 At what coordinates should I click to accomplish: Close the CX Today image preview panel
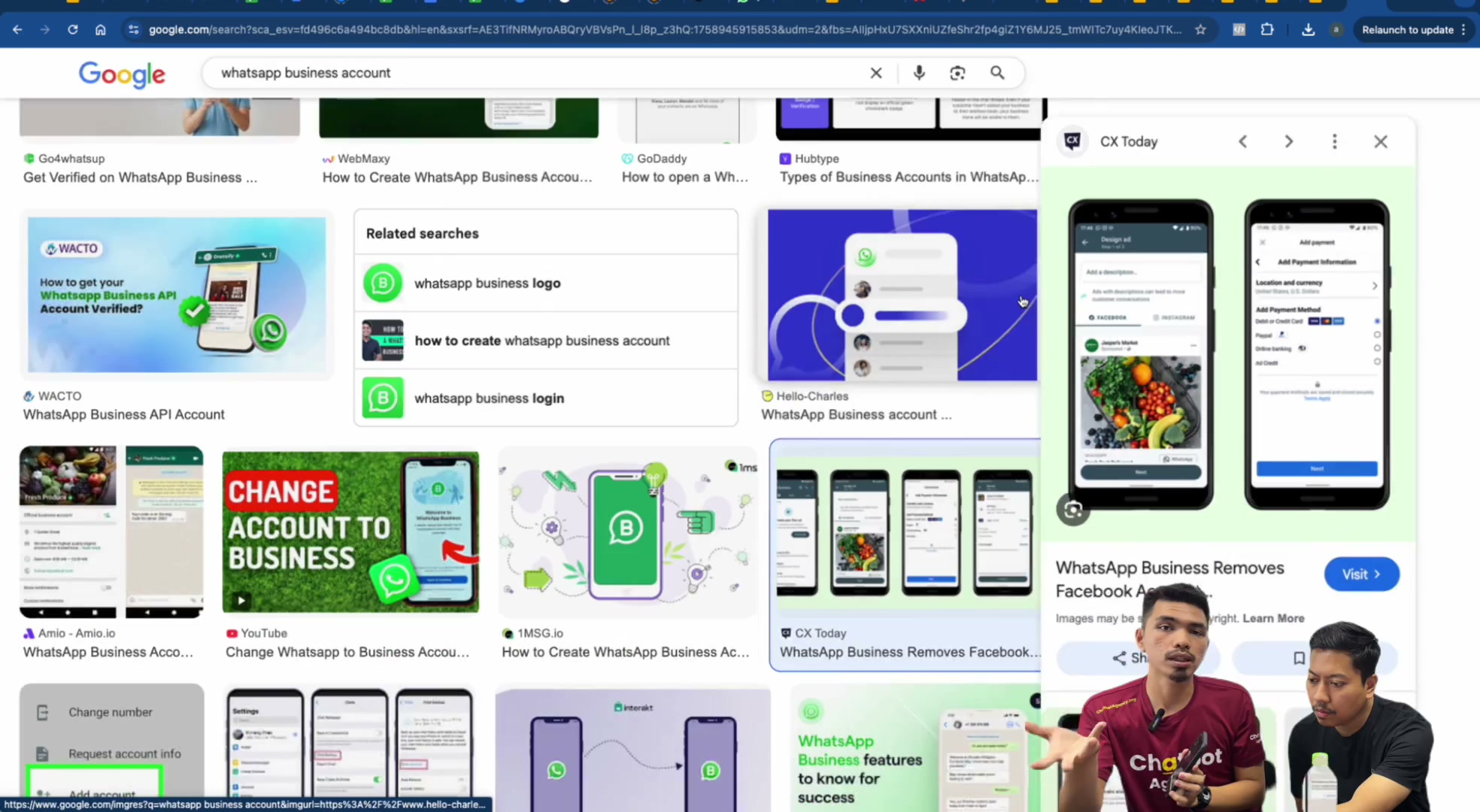tap(1381, 141)
